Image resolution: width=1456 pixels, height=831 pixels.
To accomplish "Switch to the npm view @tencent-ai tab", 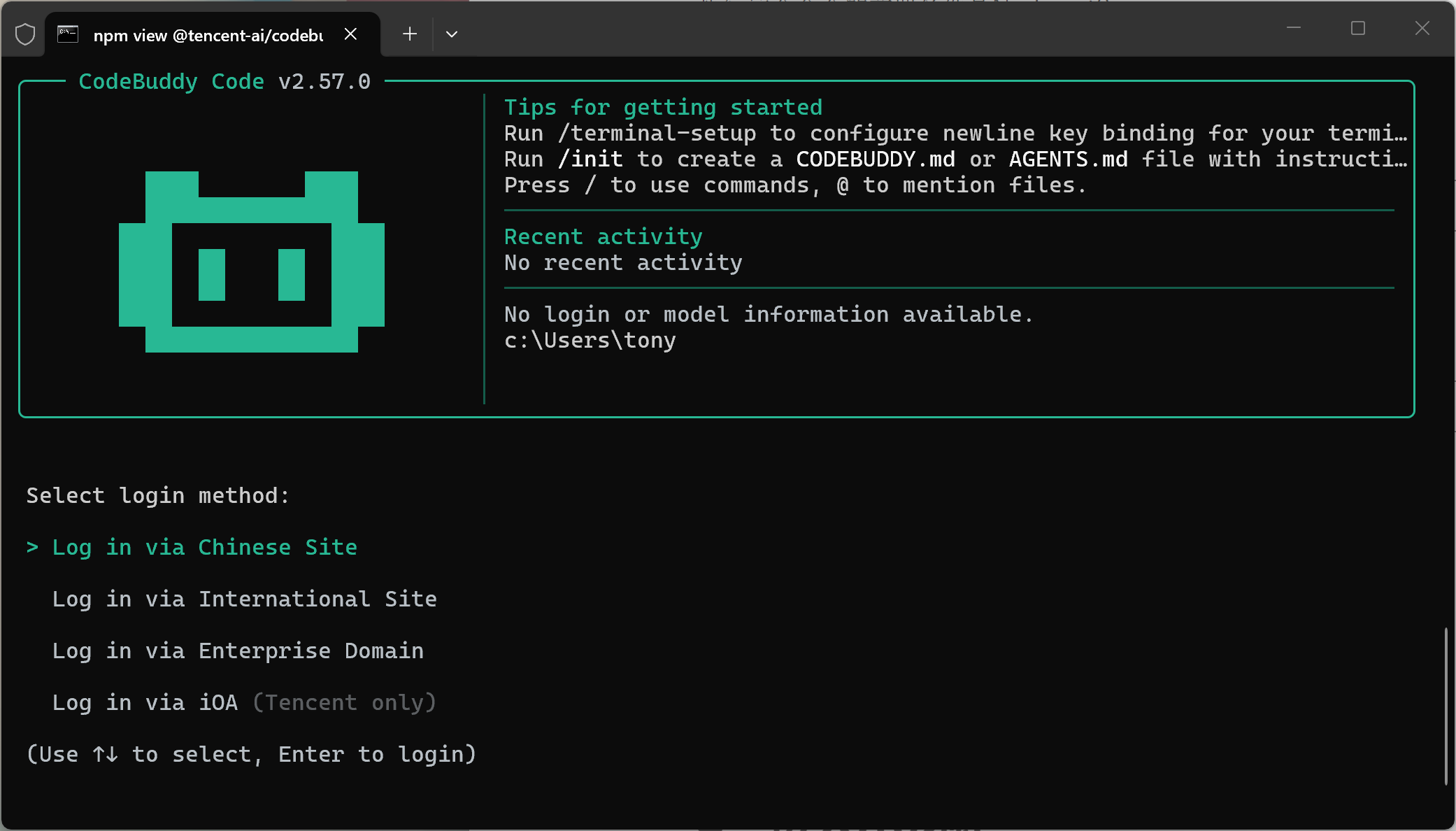I will click(x=208, y=36).
